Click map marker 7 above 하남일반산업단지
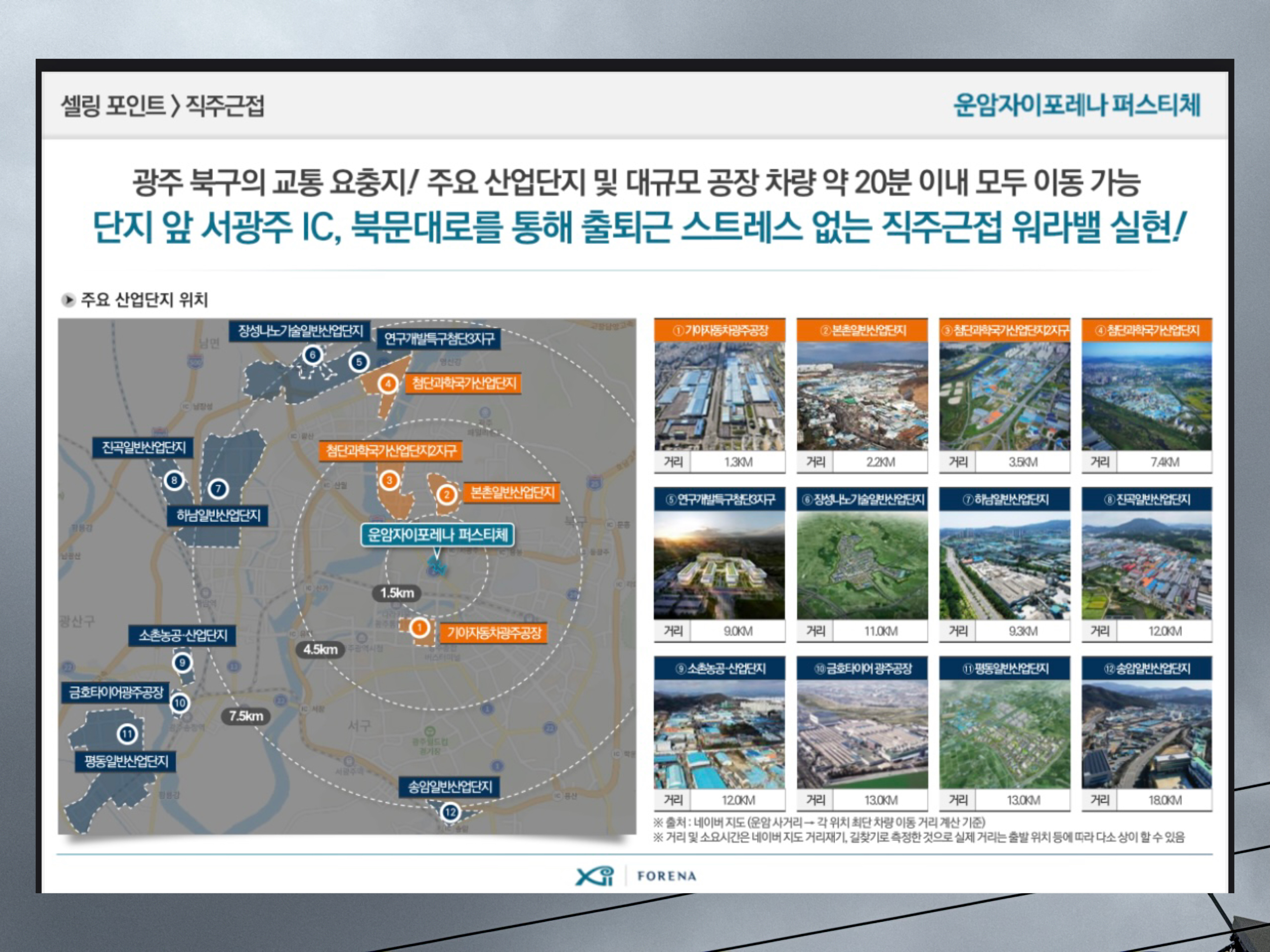 click(x=217, y=489)
